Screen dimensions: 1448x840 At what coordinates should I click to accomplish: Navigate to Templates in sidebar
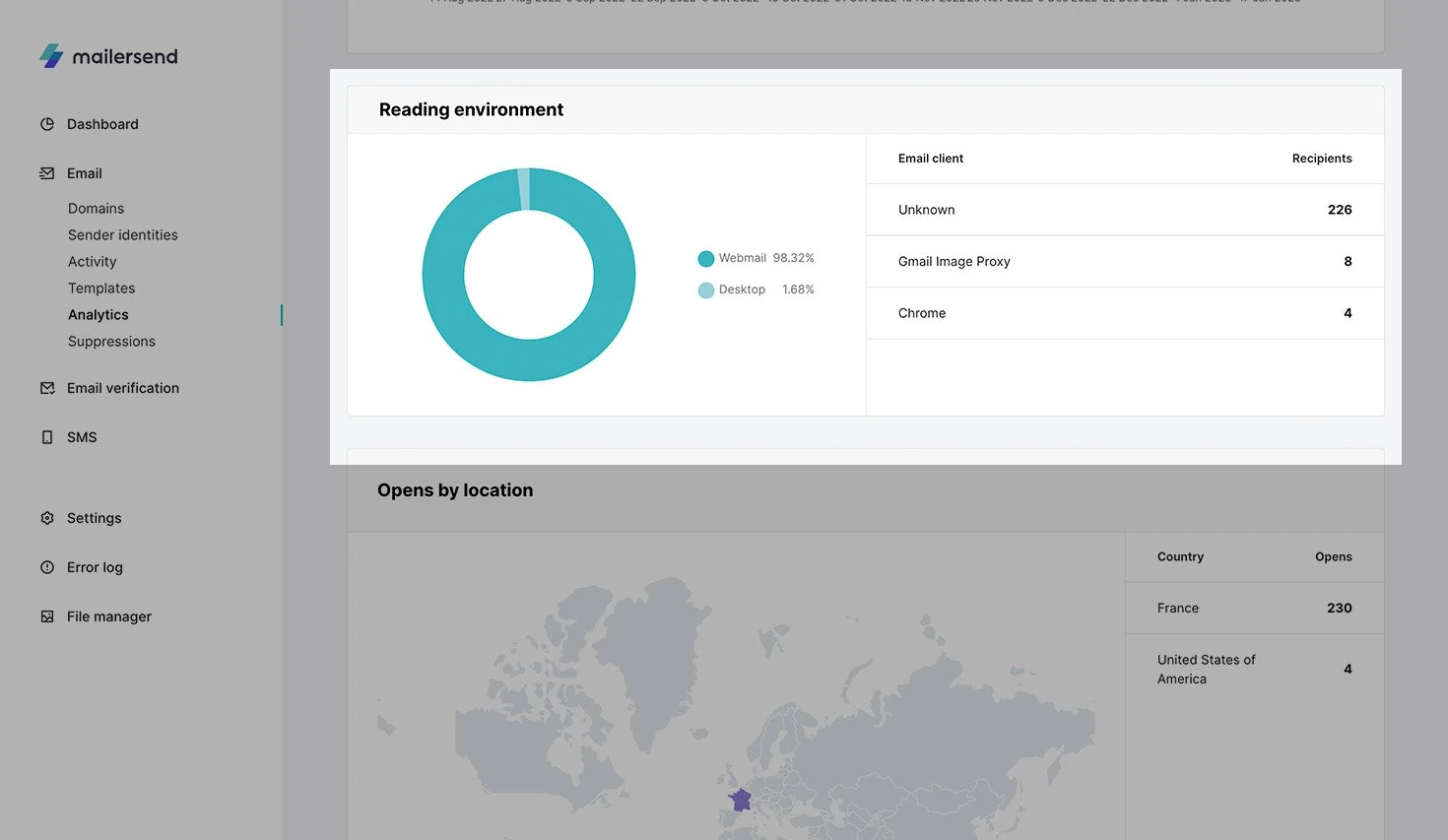click(x=101, y=289)
